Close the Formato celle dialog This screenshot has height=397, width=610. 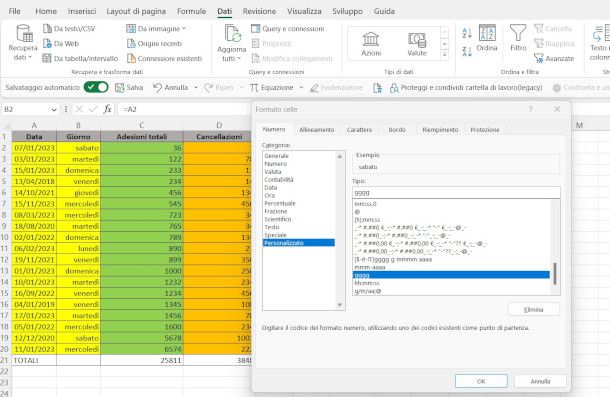click(557, 109)
